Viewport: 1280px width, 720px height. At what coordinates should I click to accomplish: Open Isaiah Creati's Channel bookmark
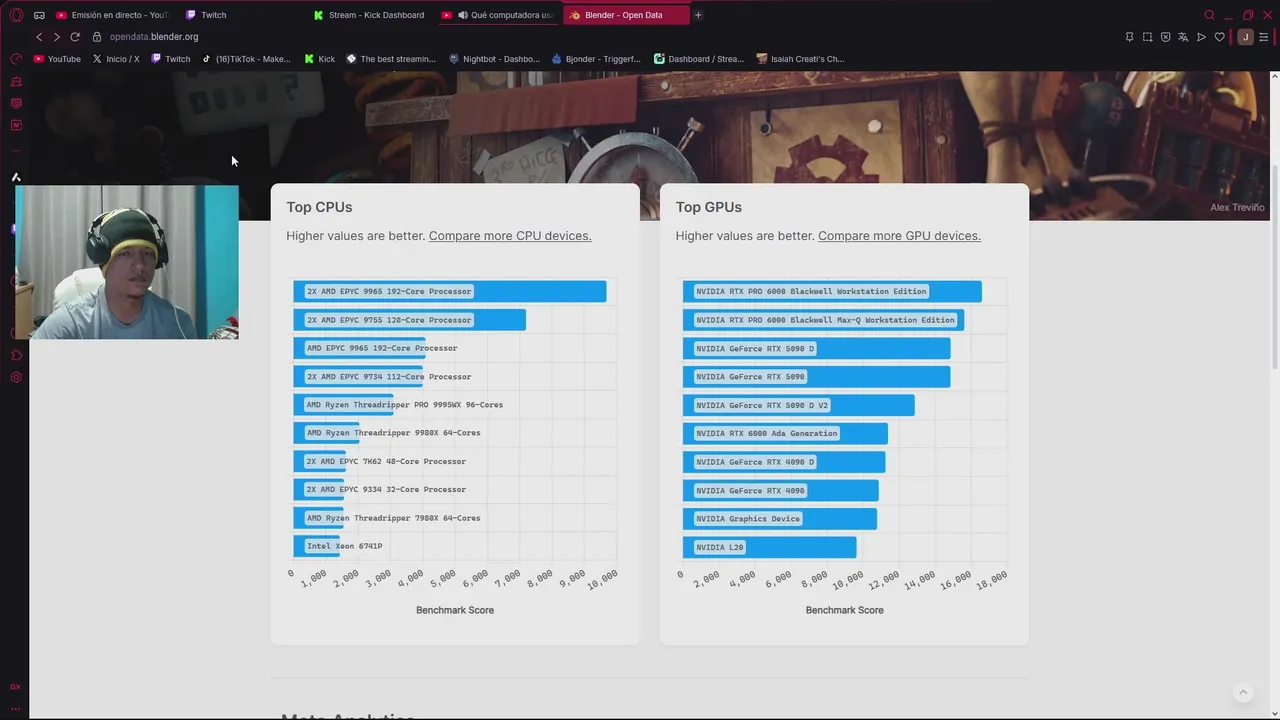click(x=801, y=59)
